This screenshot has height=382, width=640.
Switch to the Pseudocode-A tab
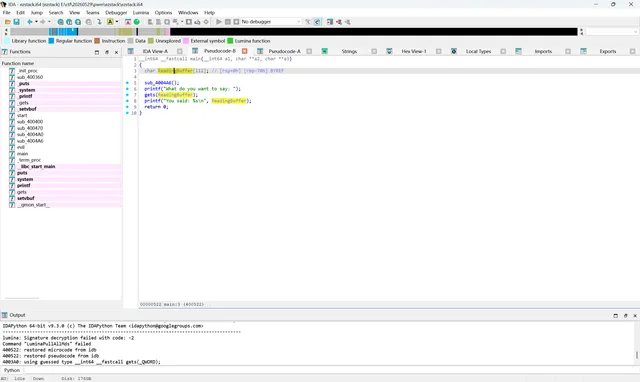click(x=284, y=51)
